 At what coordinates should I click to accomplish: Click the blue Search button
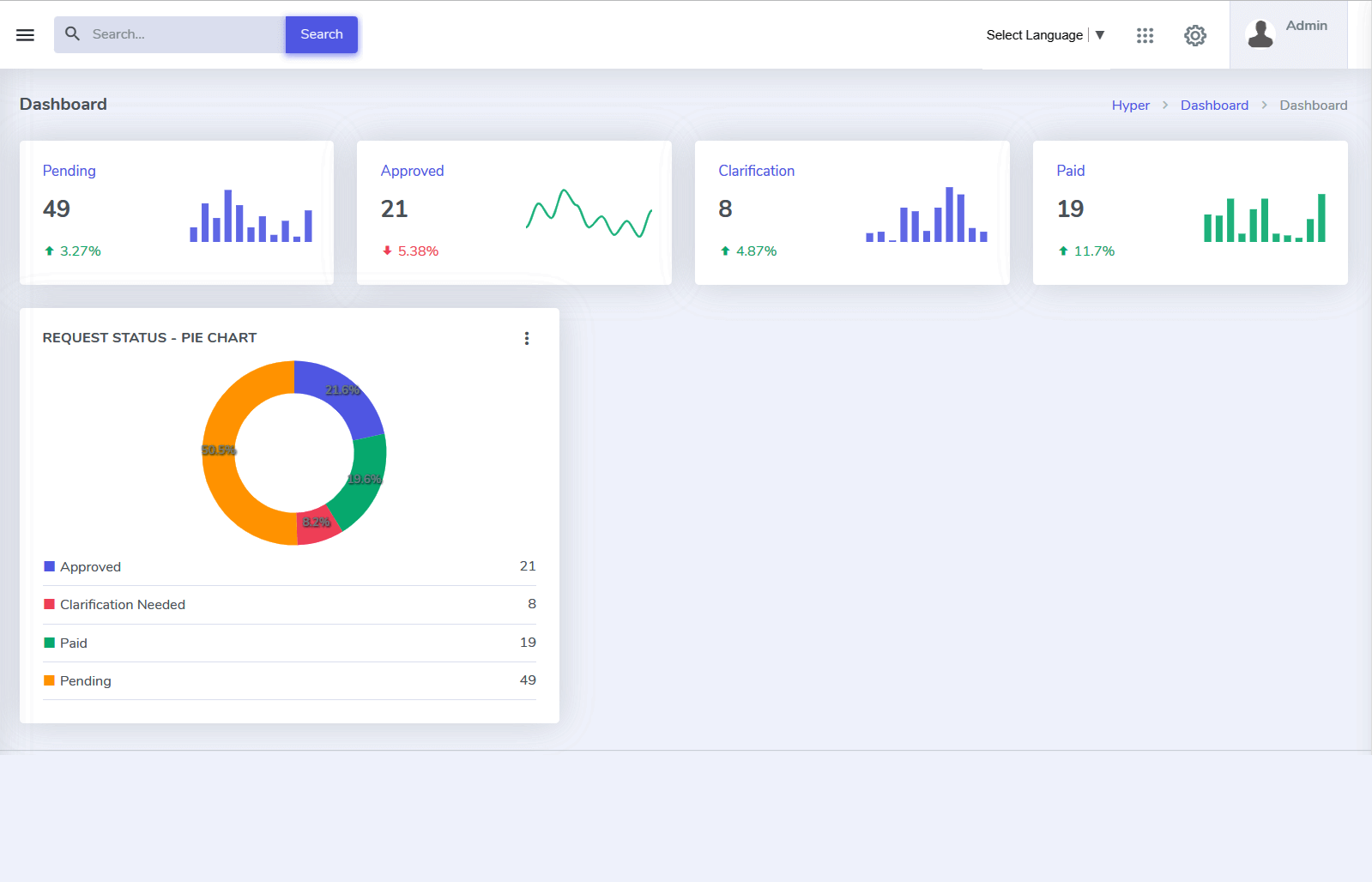[x=322, y=34]
